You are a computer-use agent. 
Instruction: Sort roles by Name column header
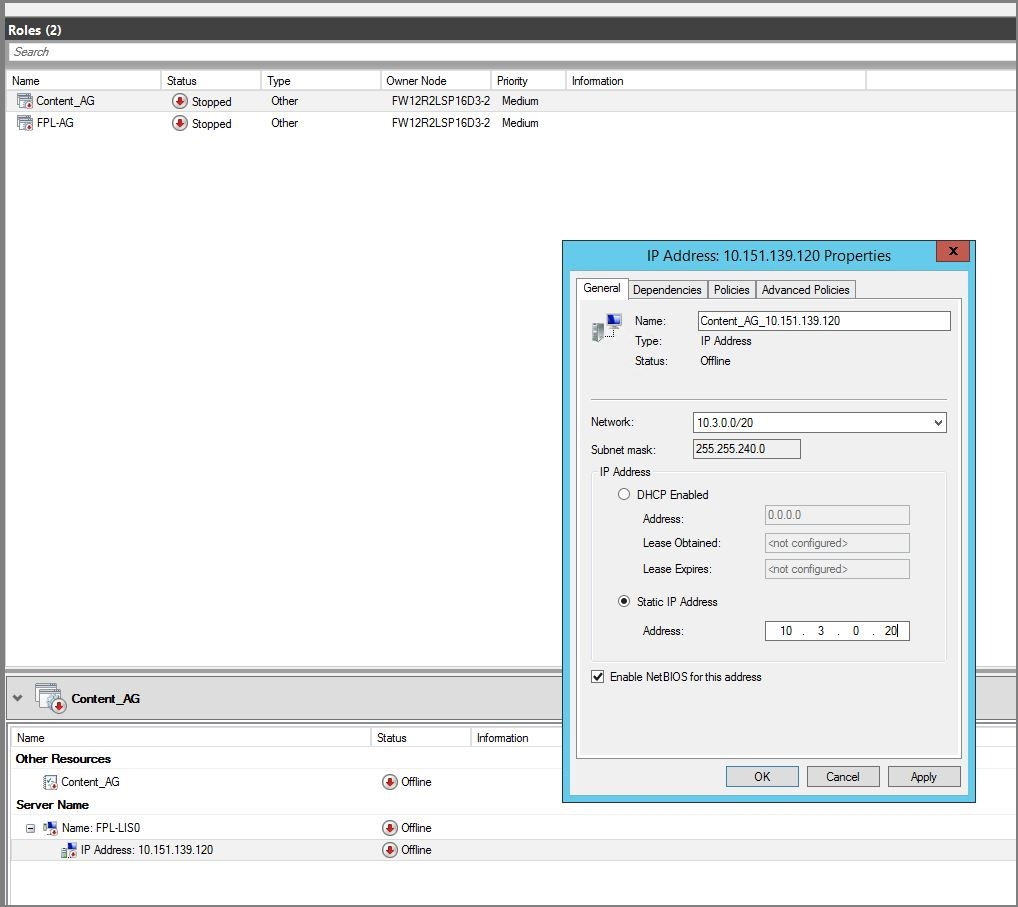[x=83, y=81]
